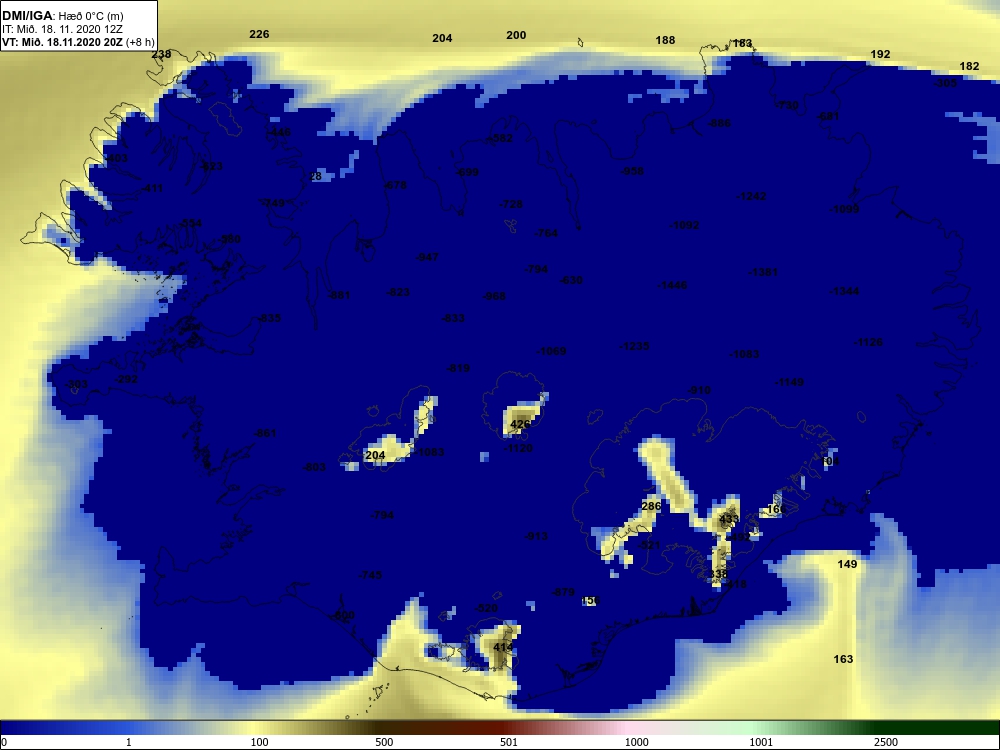This screenshot has height=750, width=1000.
Task: Select the legend value 500
Action: click(383, 742)
